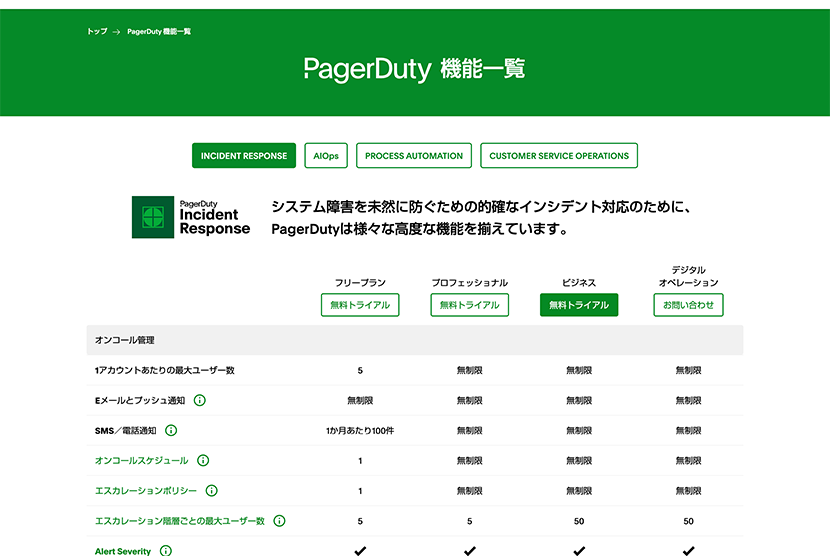Click the PagerDuty 機能一覧 page title

point(414,69)
